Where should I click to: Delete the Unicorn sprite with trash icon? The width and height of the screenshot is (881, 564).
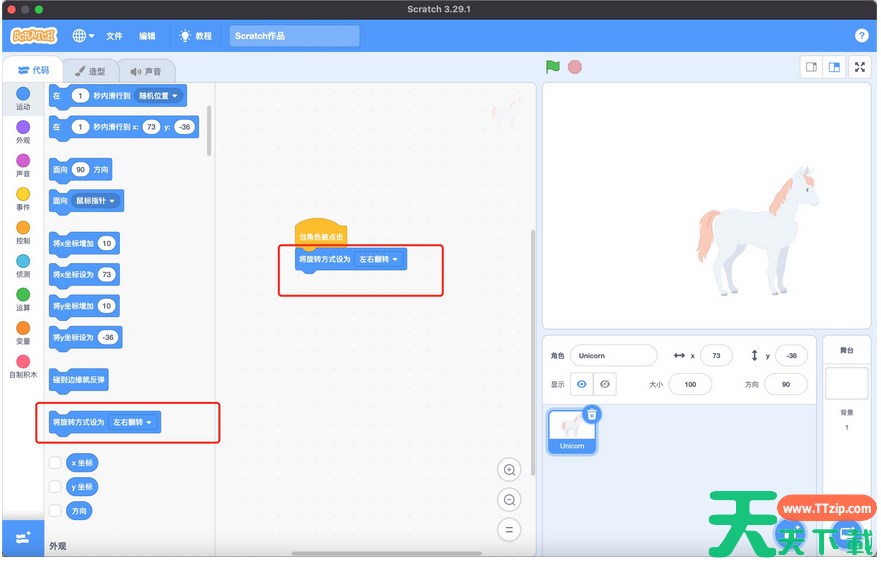point(592,414)
